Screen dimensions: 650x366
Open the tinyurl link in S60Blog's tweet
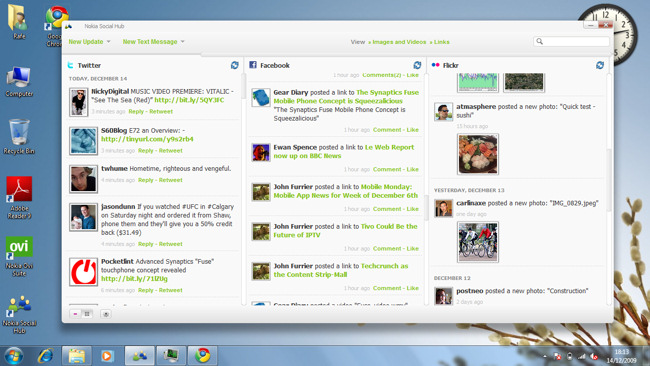click(147, 139)
